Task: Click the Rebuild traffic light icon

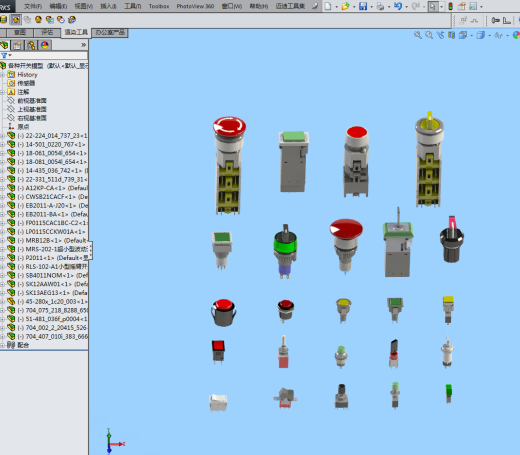Action: click(x=450, y=6)
